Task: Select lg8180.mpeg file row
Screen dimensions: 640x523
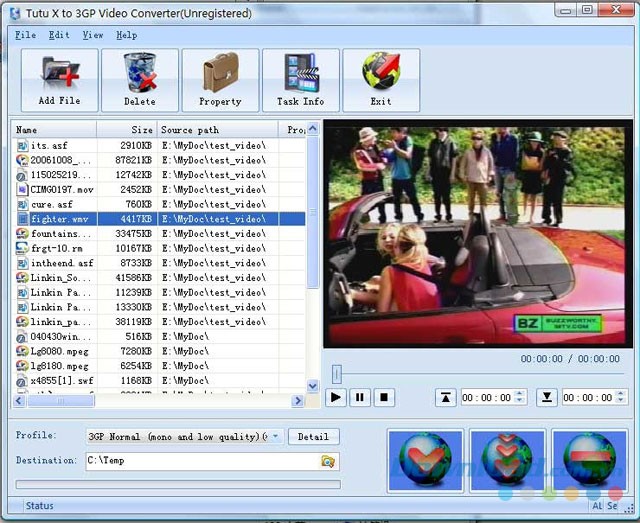Action: click(160, 366)
